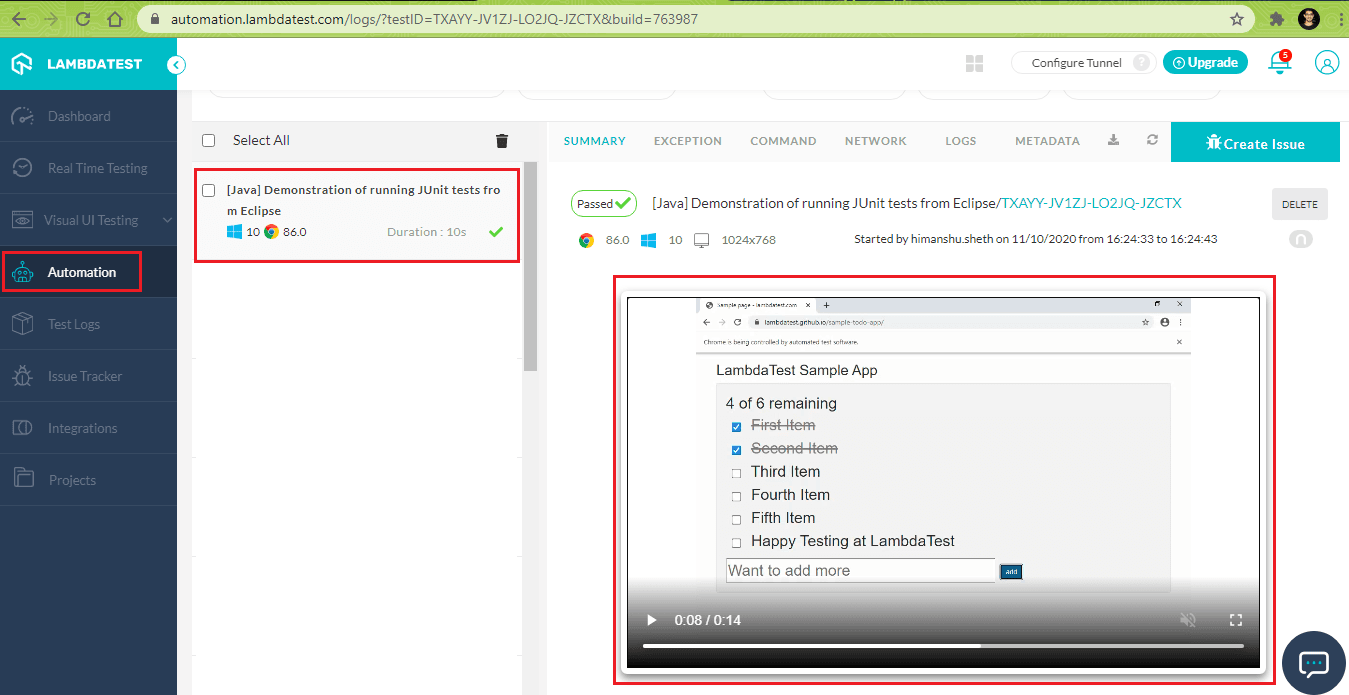
Task: Click the download icon beside Metadata tab
Action: 1113,141
